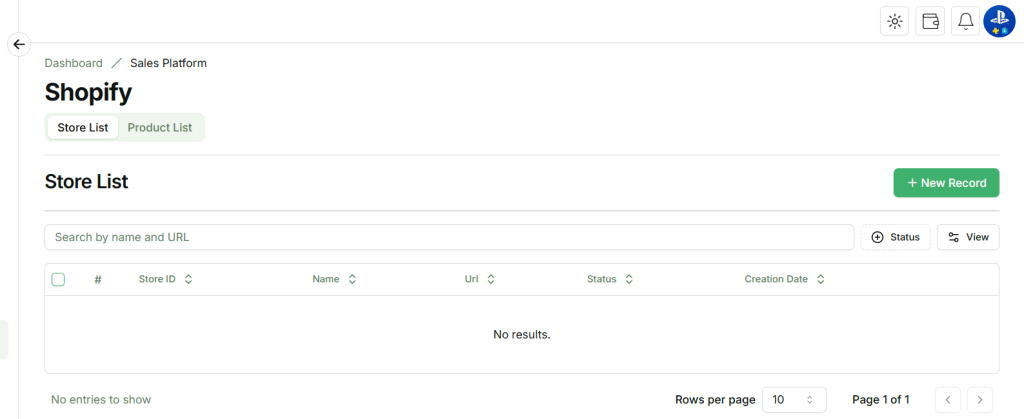Click the search by name and URL field

pos(448,237)
